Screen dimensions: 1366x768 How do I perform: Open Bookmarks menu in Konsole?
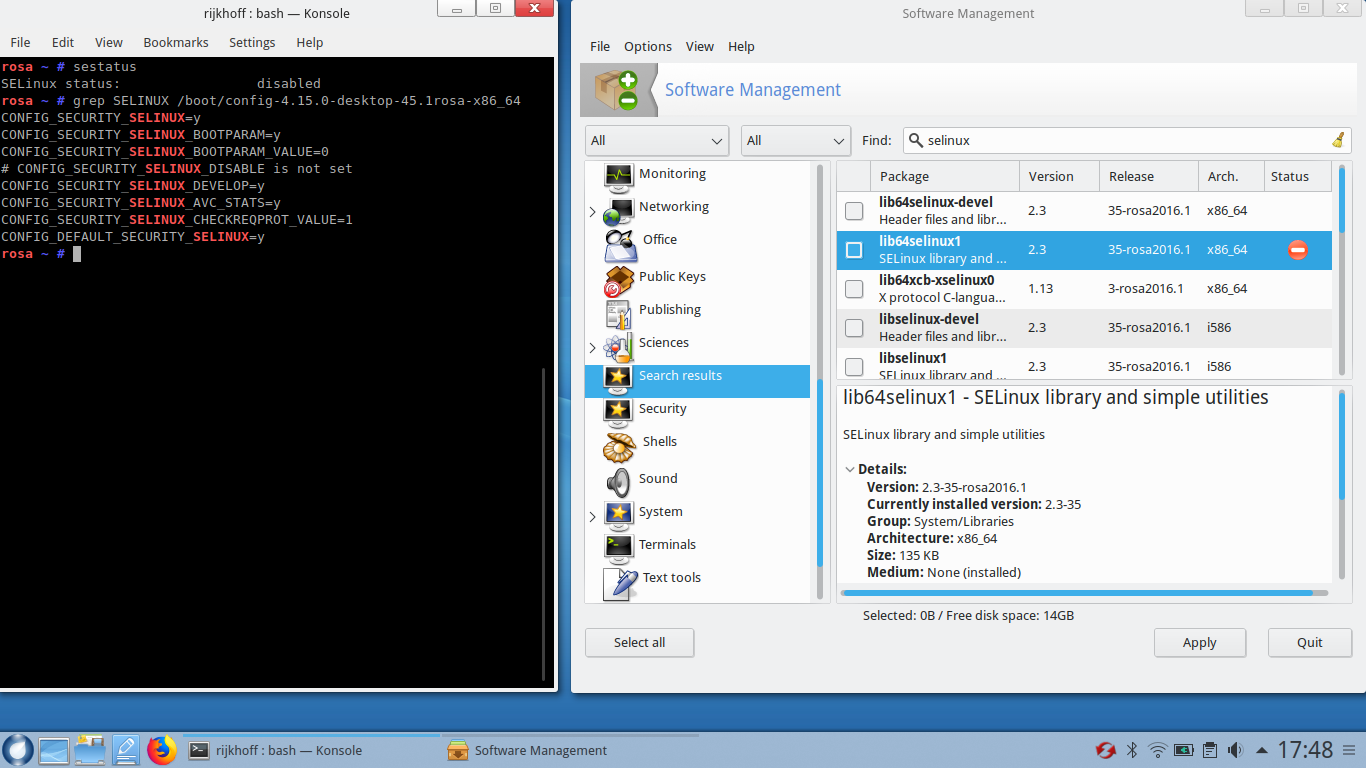176,42
